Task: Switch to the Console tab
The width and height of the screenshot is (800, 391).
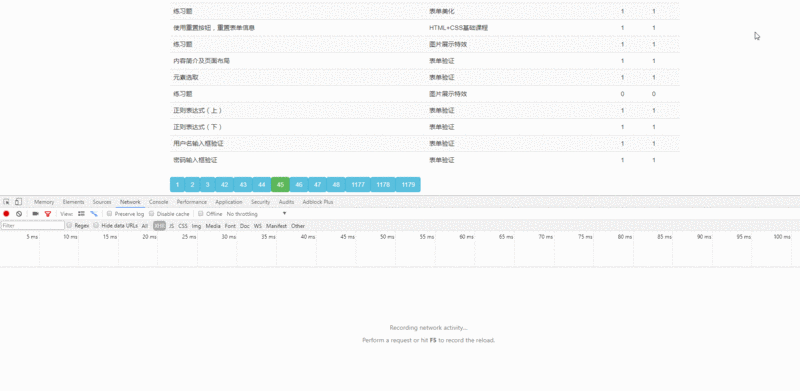Action: [x=159, y=202]
